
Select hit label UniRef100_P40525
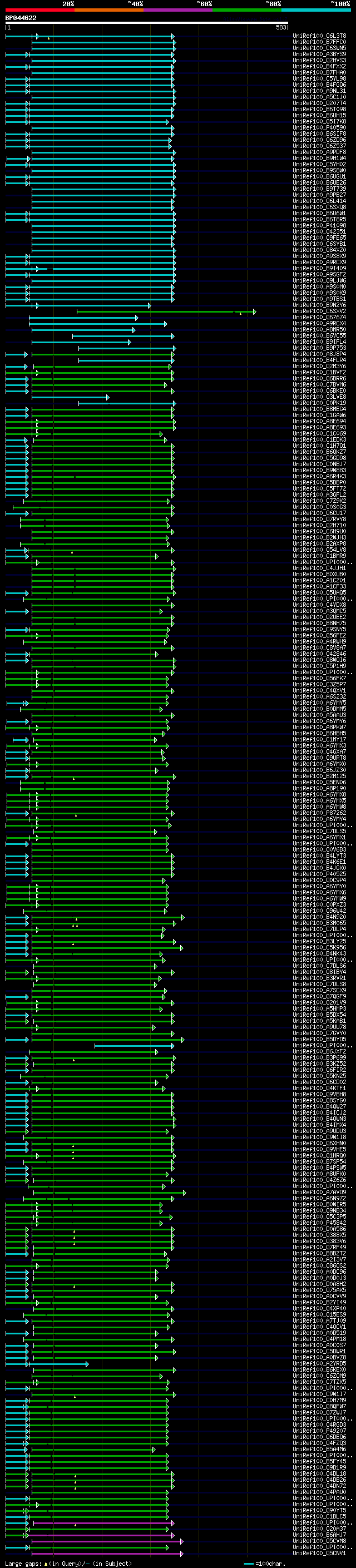pos(319,874)
